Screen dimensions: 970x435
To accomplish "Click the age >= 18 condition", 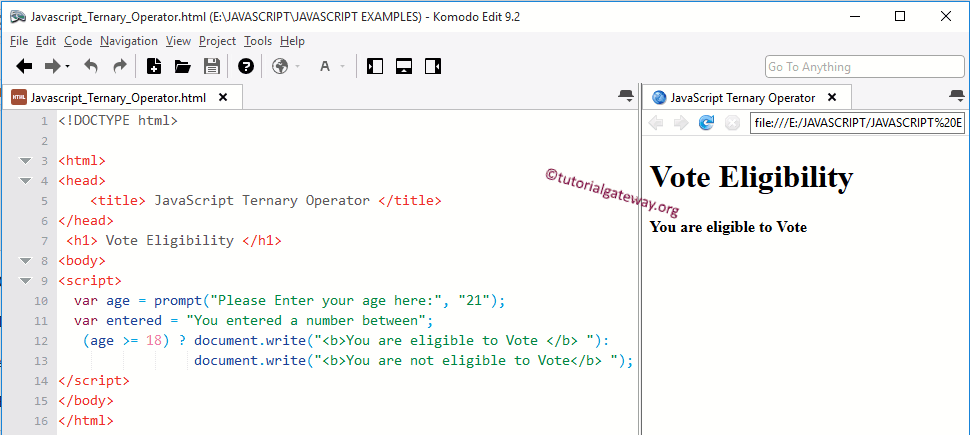I will pos(126,340).
